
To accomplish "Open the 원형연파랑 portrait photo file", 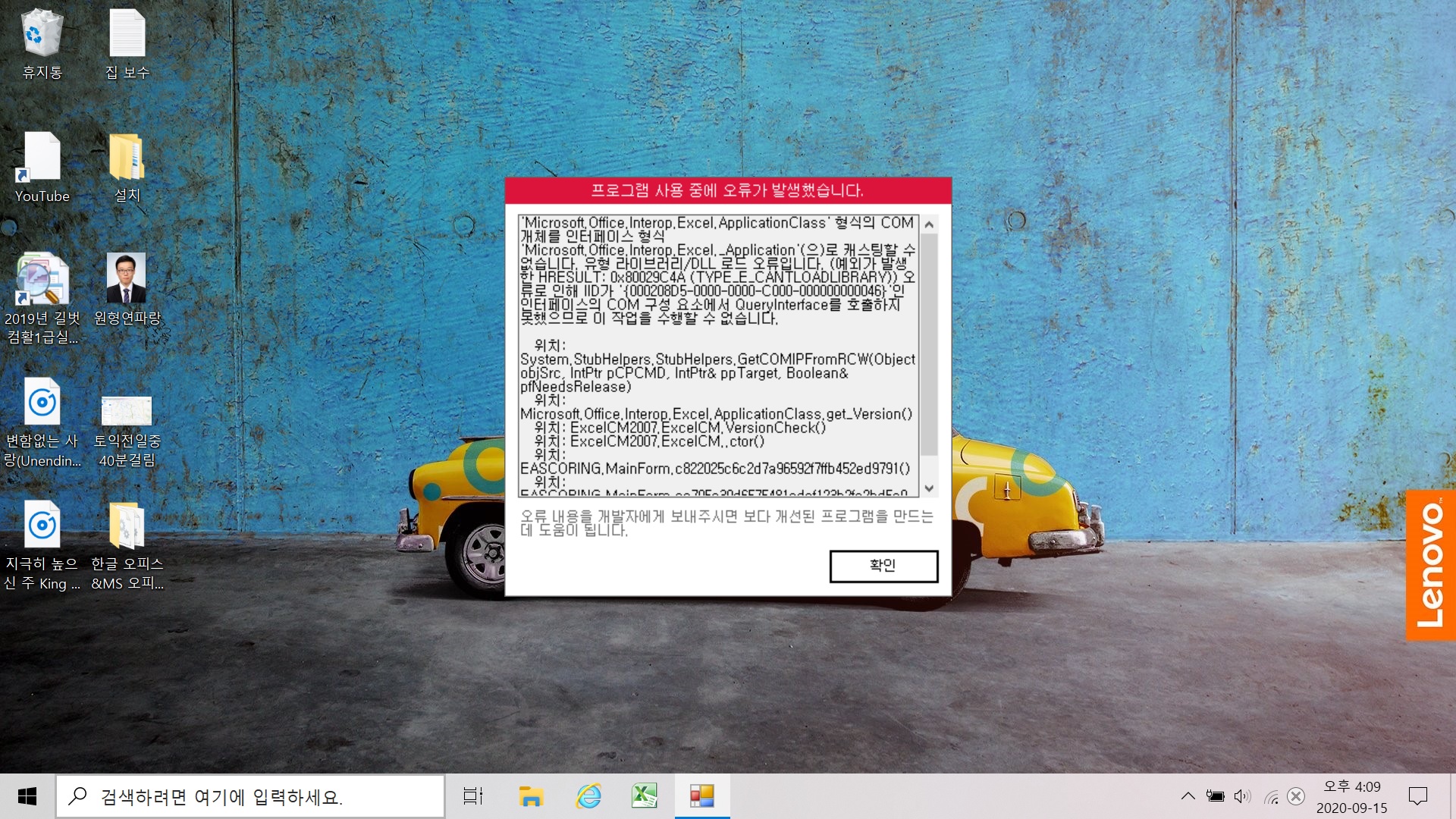I will 127,279.
